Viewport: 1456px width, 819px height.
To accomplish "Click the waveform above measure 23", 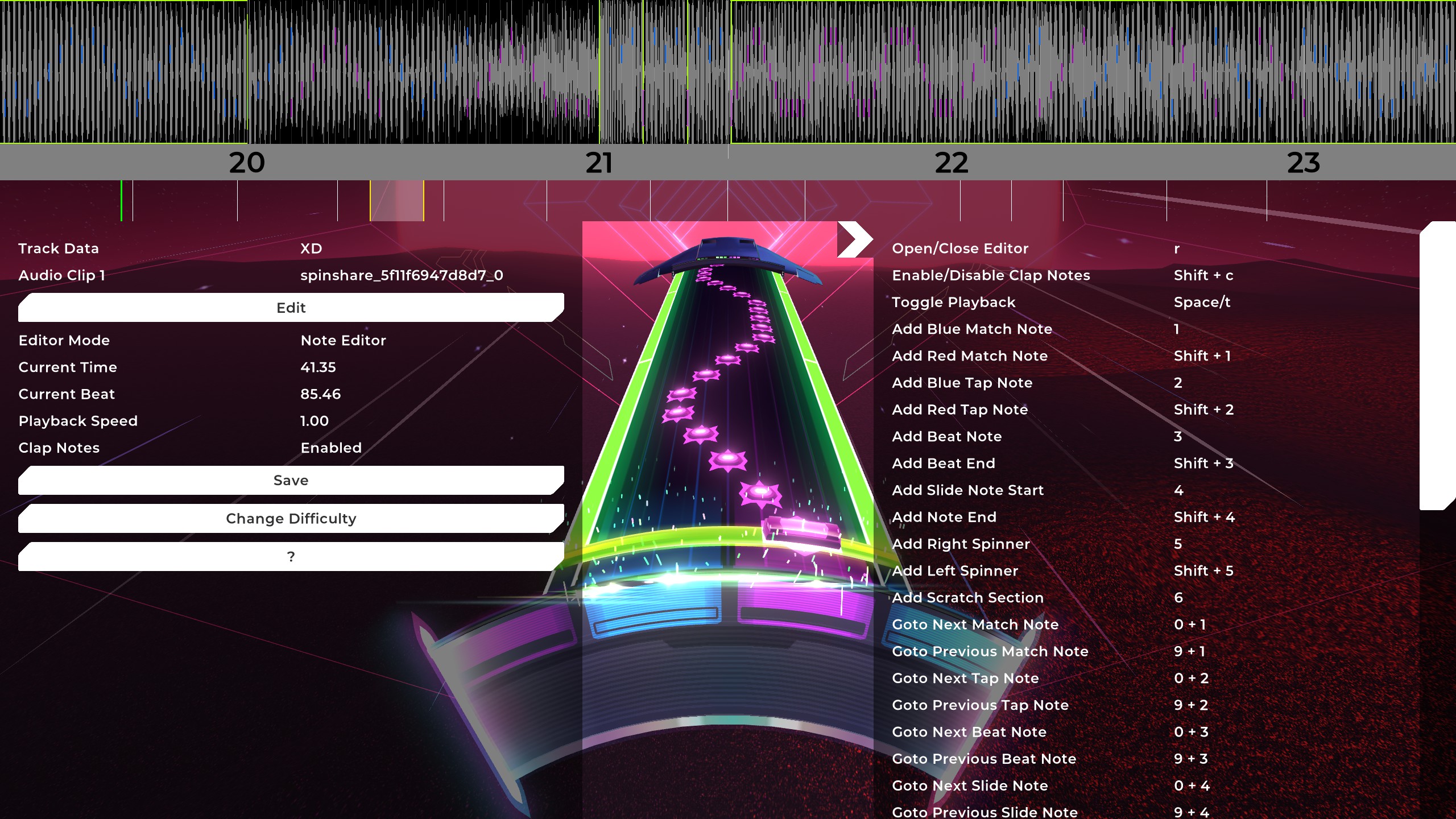I will coord(1302,71).
